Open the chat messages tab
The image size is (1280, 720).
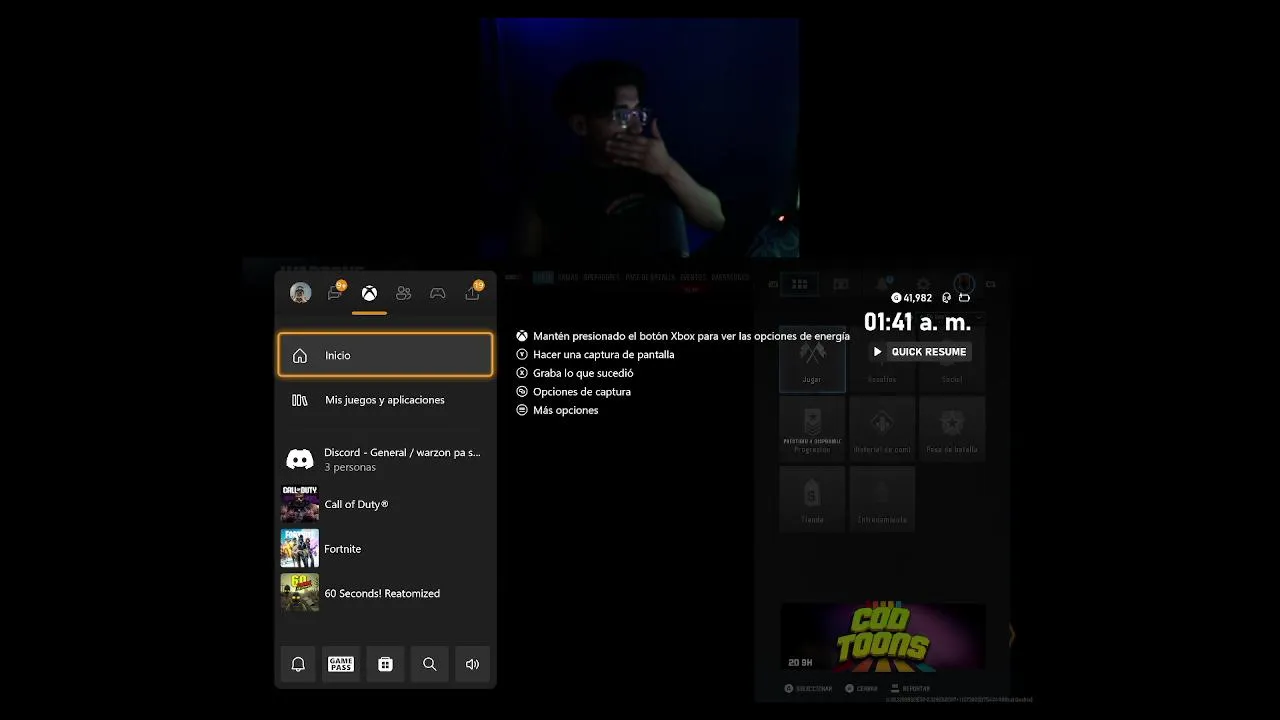click(335, 293)
